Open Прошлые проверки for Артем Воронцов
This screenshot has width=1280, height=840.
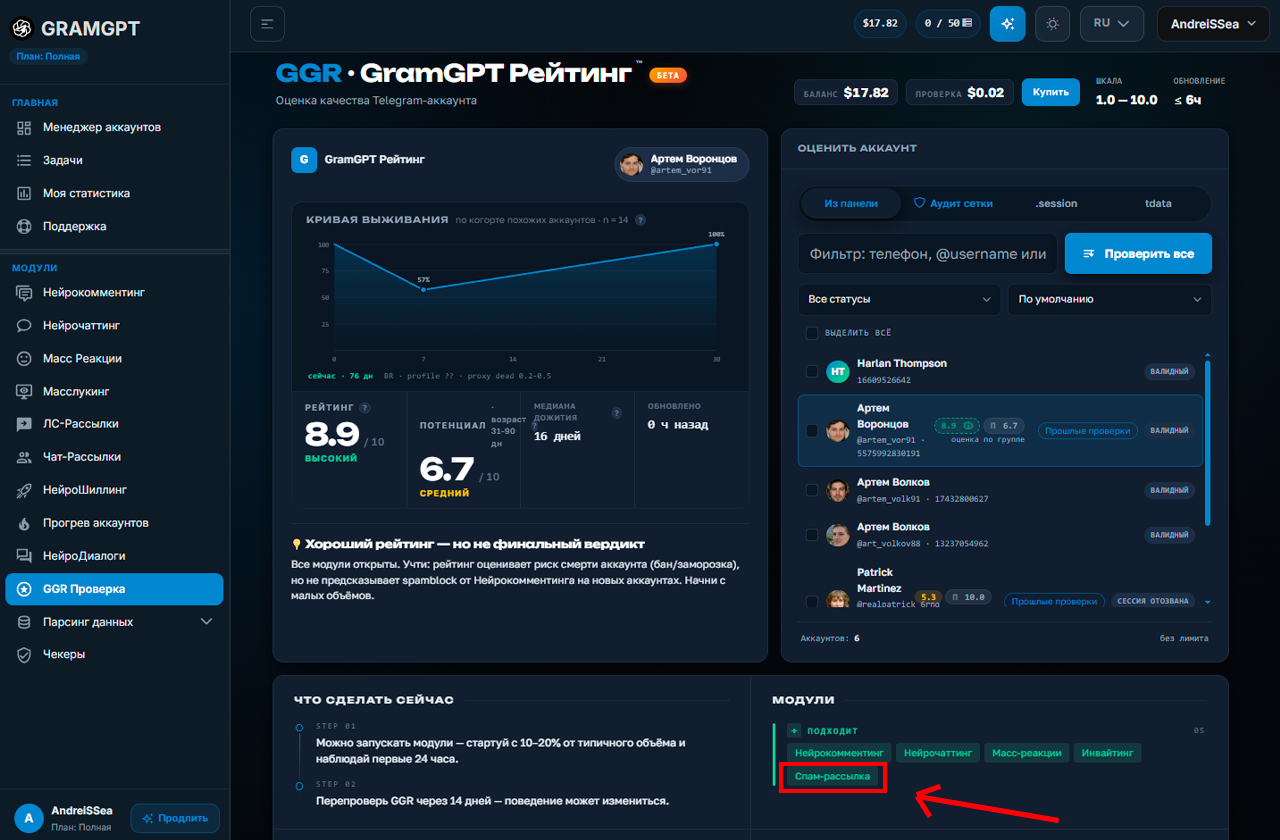click(x=1088, y=431)
